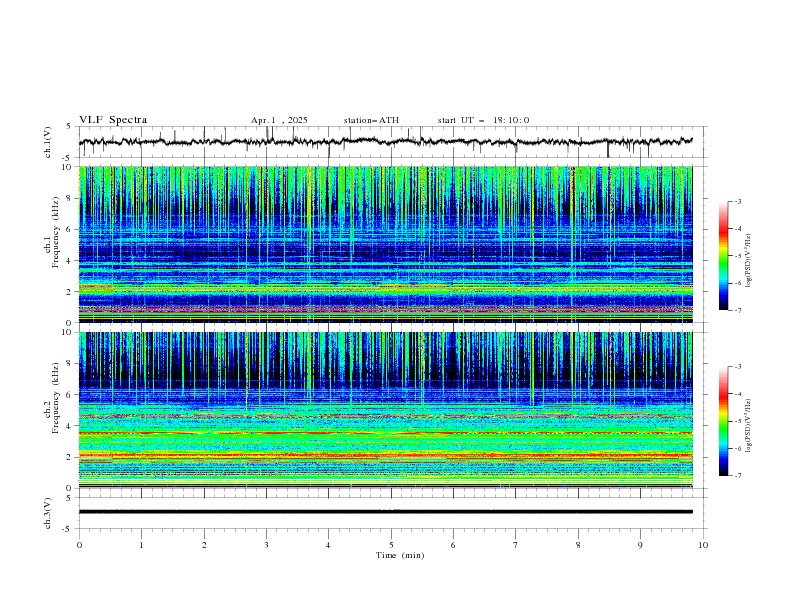Select the lower colorbar "log(PSD)(V²/Hz)" label
The height and width of the screenshot is (612, 792).
click(x=748, y=425)
